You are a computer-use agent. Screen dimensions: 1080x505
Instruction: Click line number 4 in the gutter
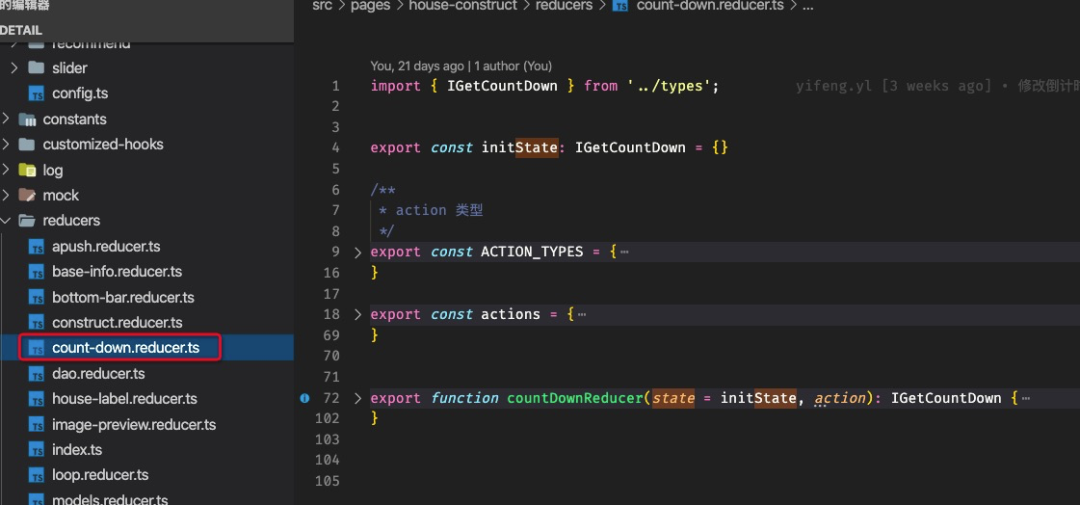pos(335,148)
